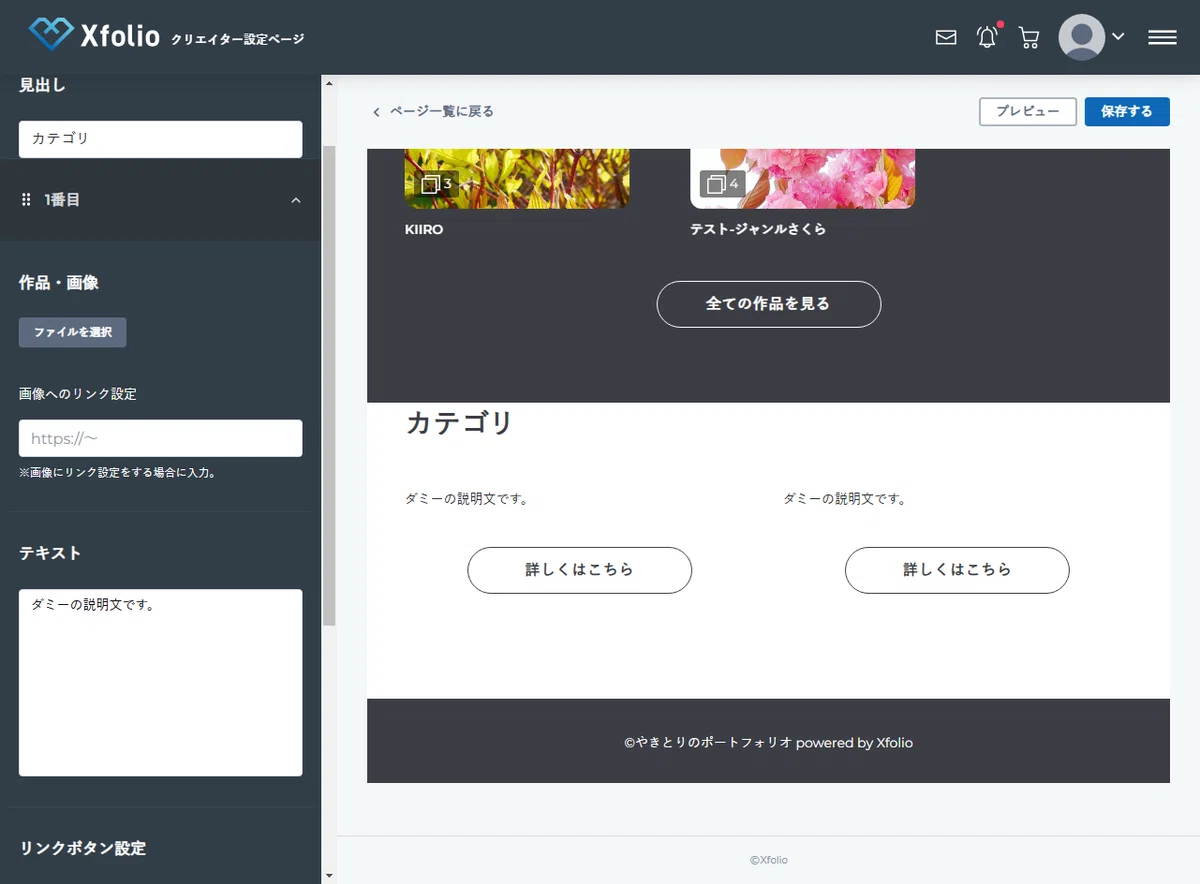The height and width of the screenshot is (884, 1200).
Task: Click the テキスト textarea
Action: pos(160,682)
